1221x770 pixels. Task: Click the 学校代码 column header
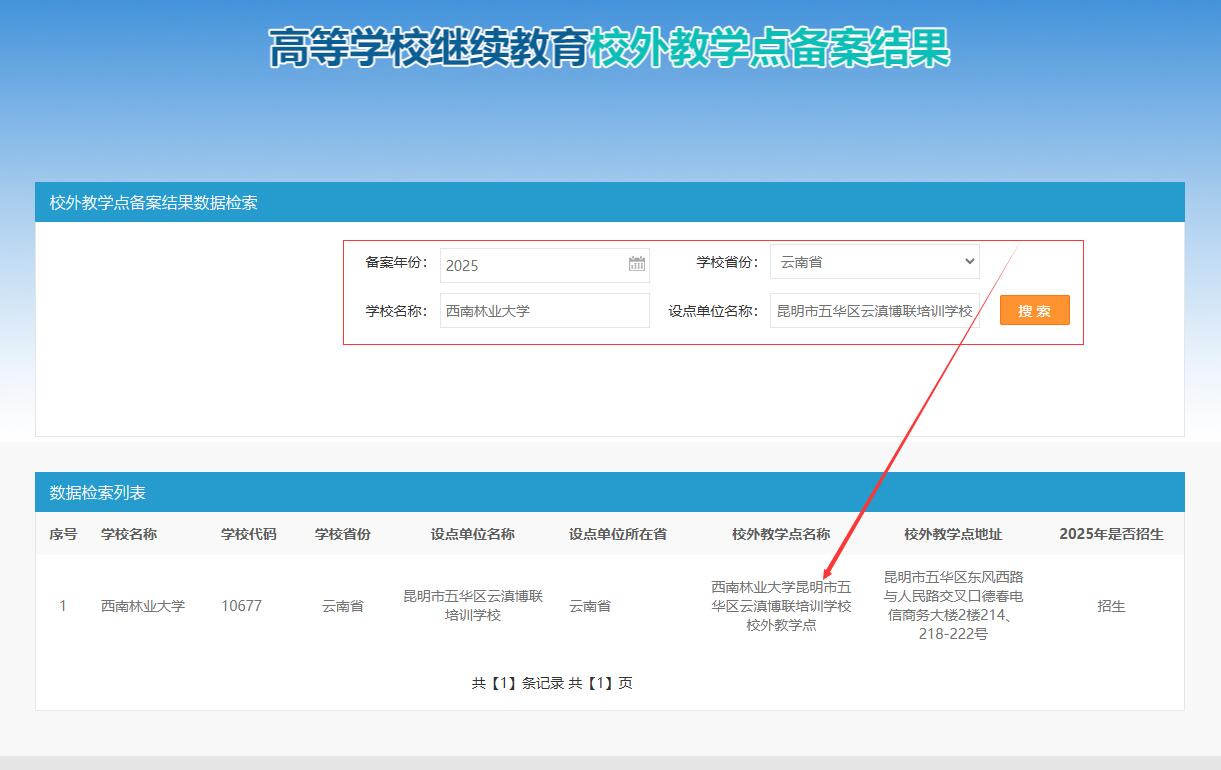249,534
